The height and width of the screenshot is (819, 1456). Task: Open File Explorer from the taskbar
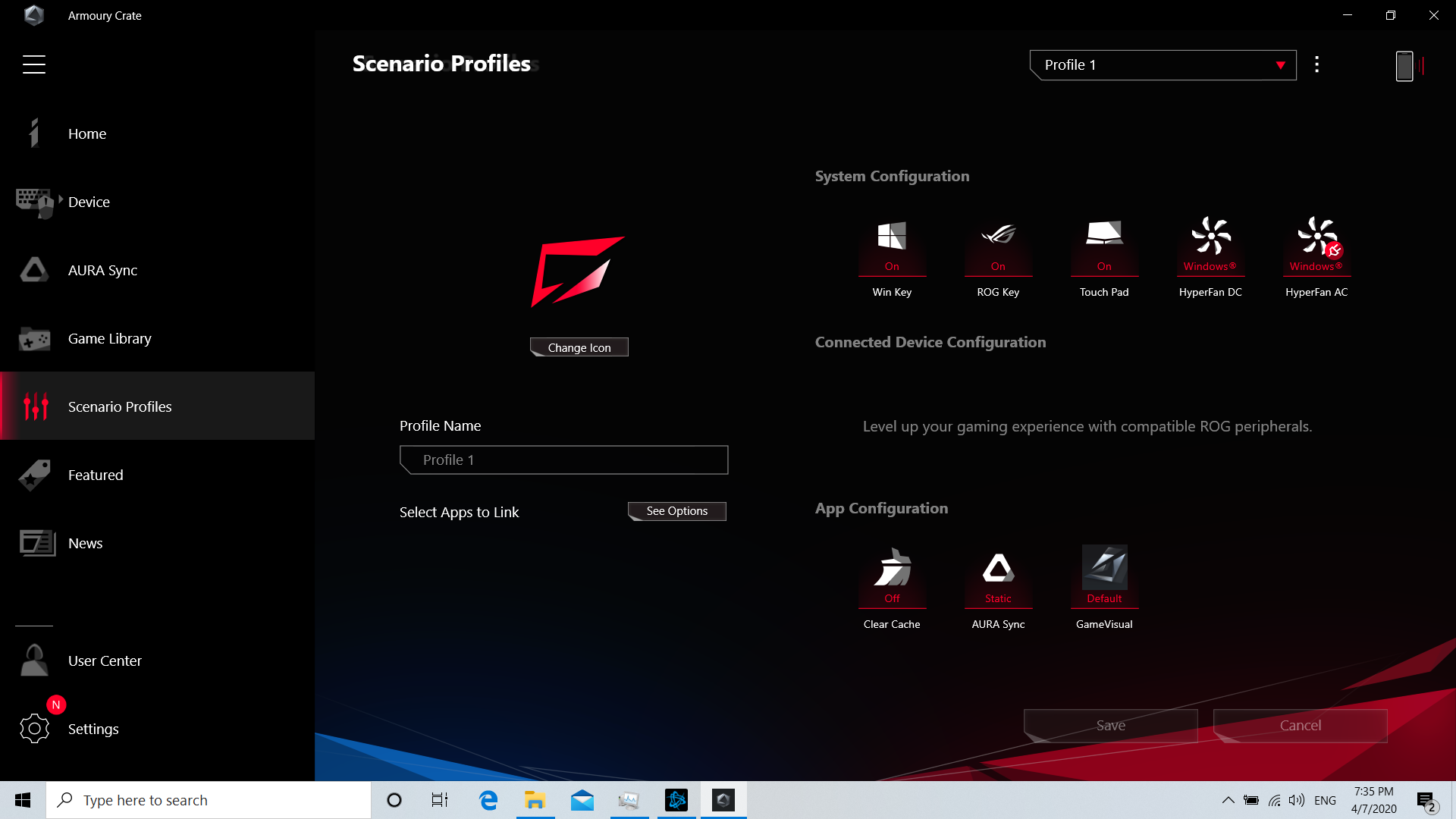coord(535,800)
